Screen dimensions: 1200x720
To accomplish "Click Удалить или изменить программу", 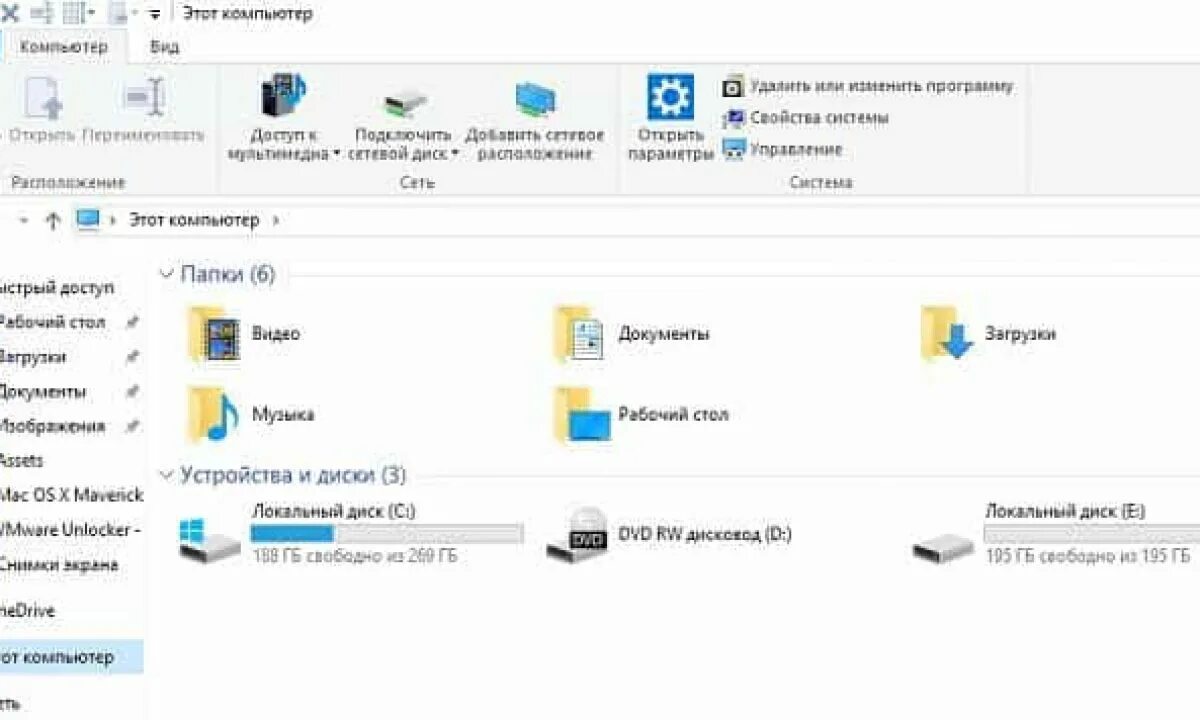I will tap(868, 86).
